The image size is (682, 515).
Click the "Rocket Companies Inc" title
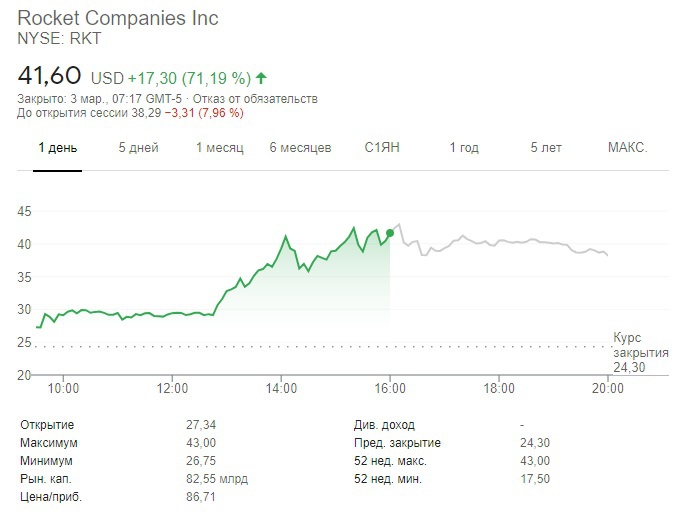118,18
